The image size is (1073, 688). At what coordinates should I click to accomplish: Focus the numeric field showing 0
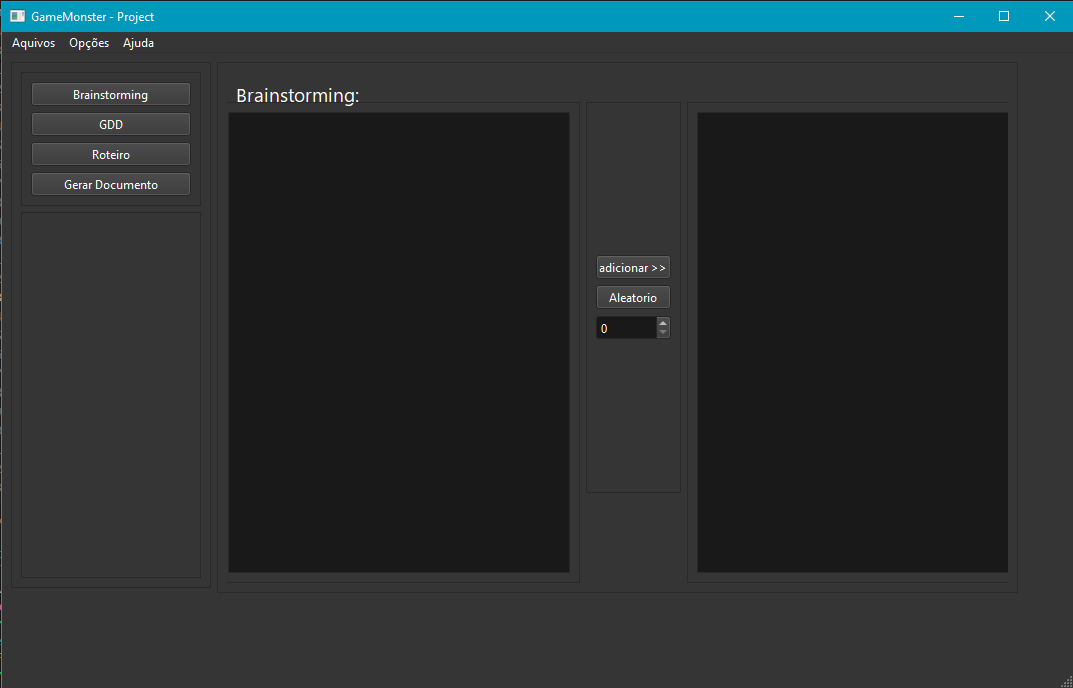coord(626,329)
